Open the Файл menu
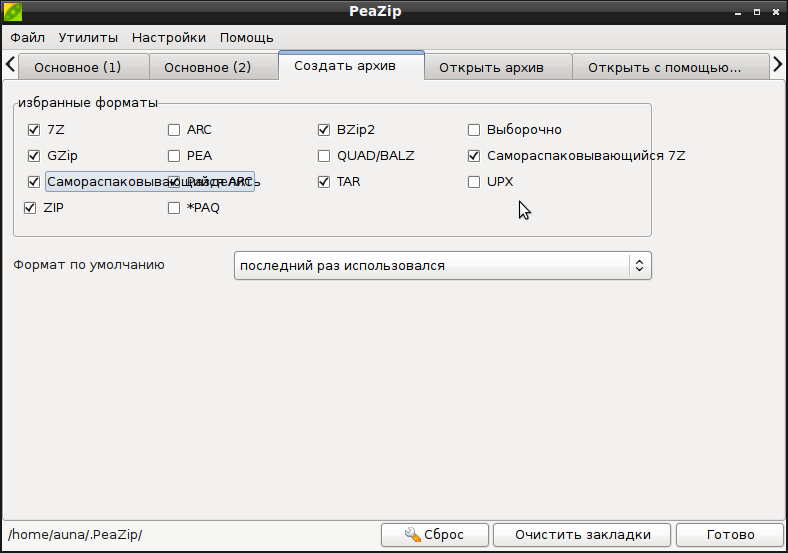The width and height of the screenshot is (788, 553). (28, 38)
